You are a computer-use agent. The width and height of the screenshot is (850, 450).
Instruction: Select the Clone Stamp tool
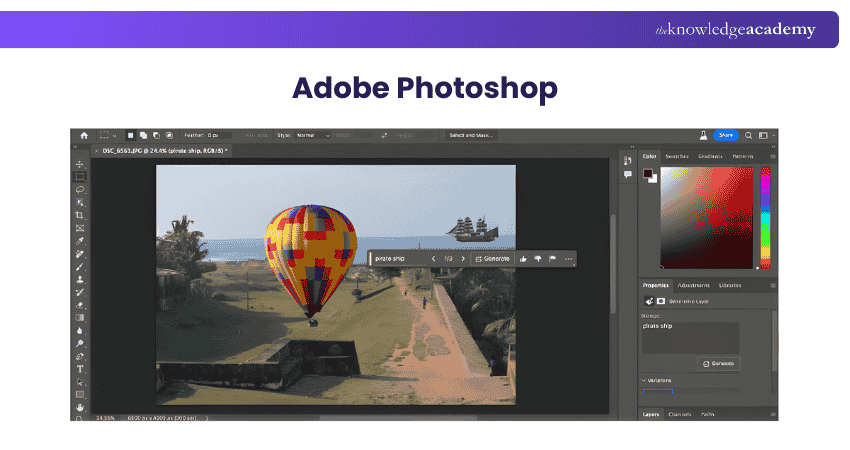tap(80, 280)
